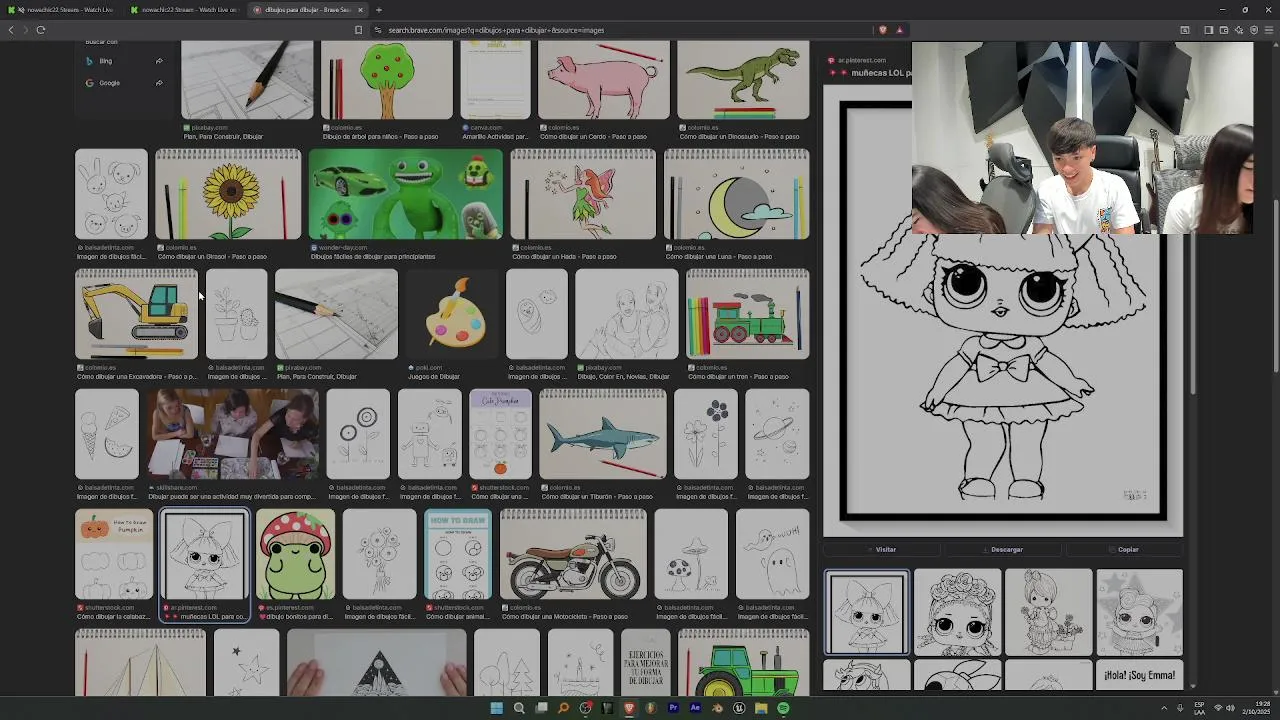Click the ESP LAA language indicator
The width and height of the screenshot is (1280, 720).
pos(1199,708)
